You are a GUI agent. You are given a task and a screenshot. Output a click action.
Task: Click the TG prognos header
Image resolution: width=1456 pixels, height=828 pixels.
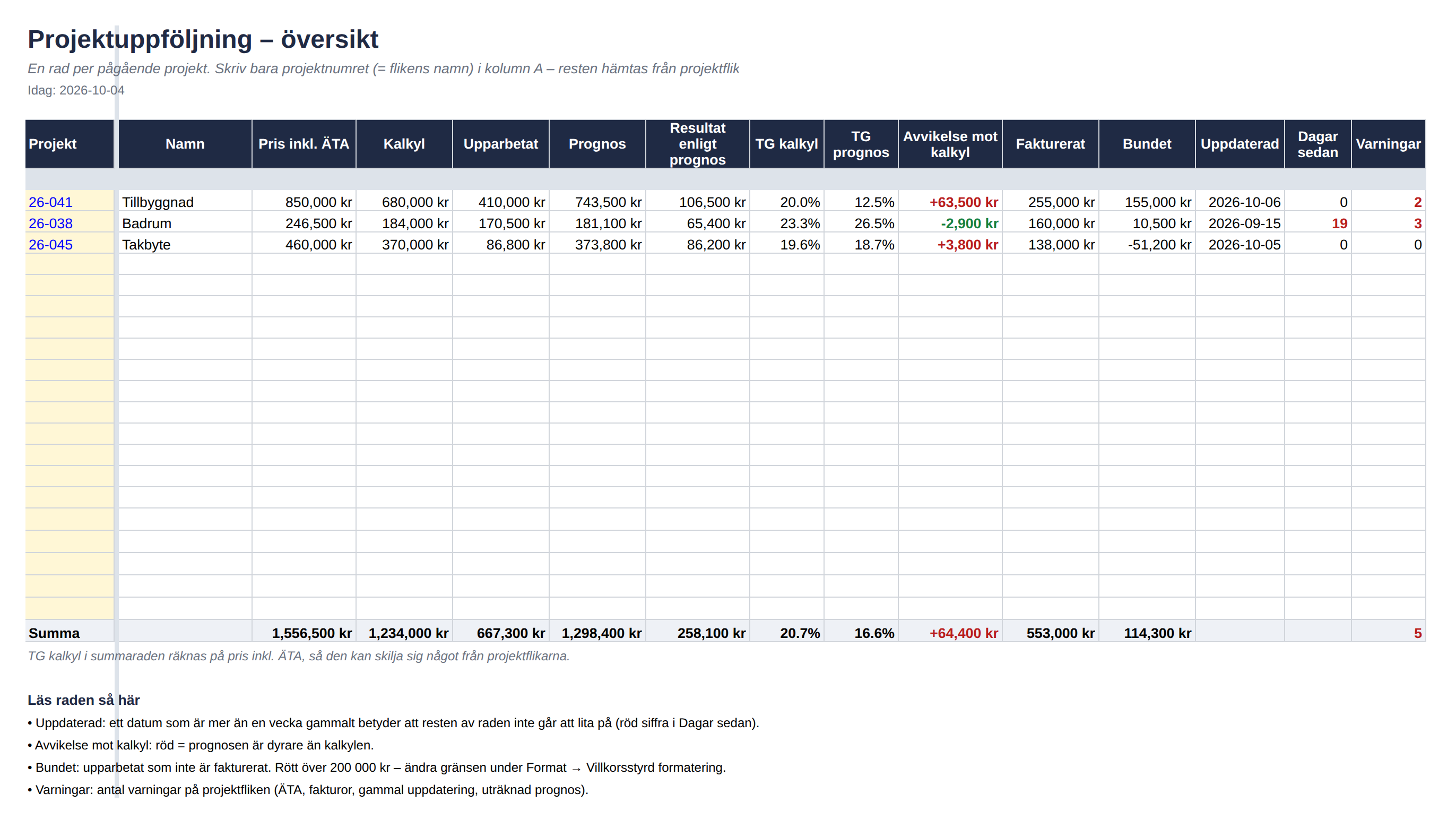click(861, 144)
